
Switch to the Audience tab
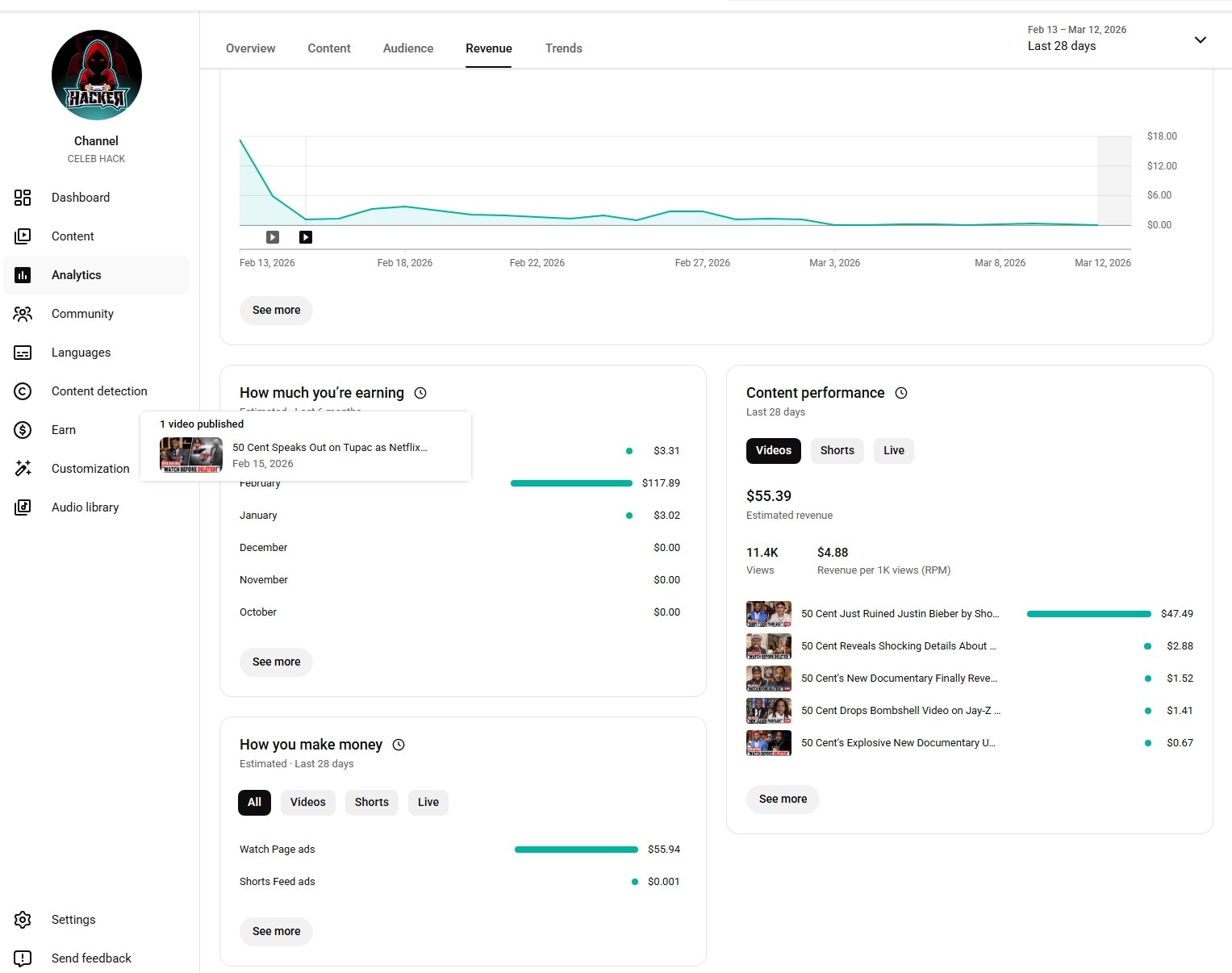(407, 48)
